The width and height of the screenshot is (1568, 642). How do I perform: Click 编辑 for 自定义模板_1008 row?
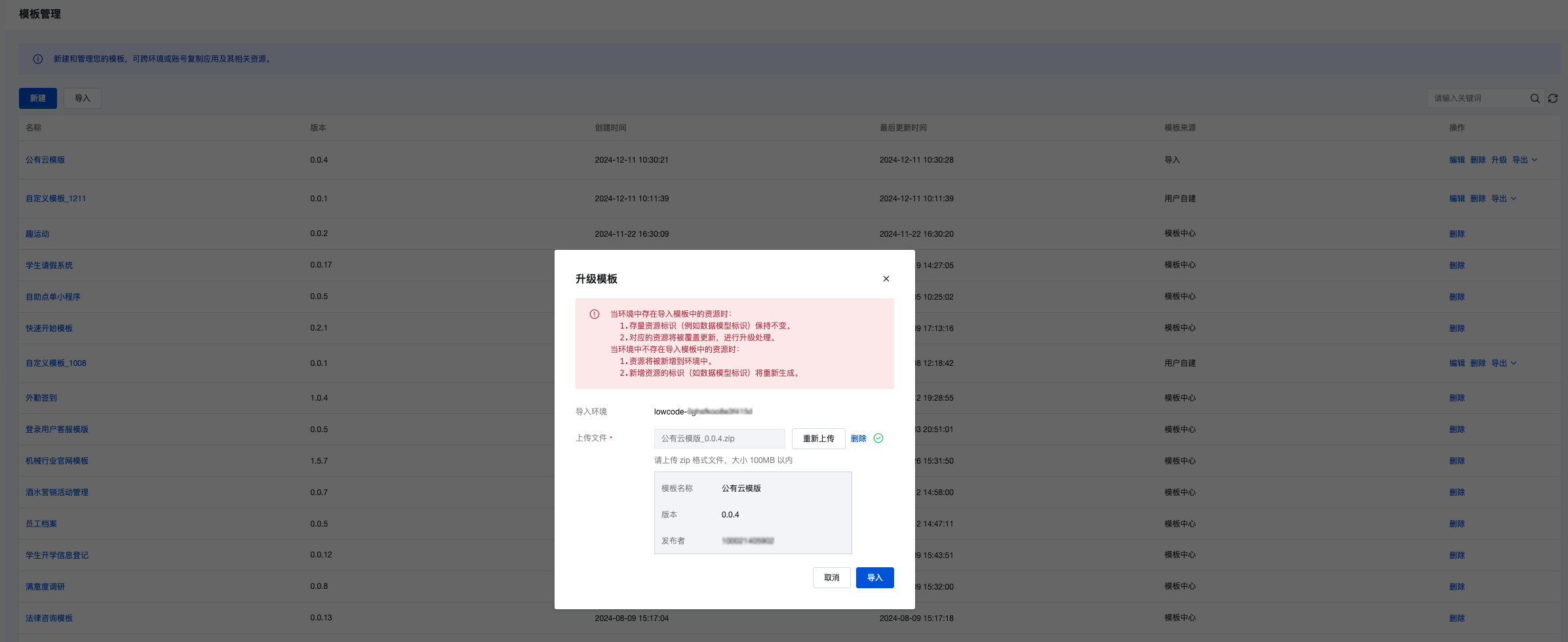coord(1457,363)
